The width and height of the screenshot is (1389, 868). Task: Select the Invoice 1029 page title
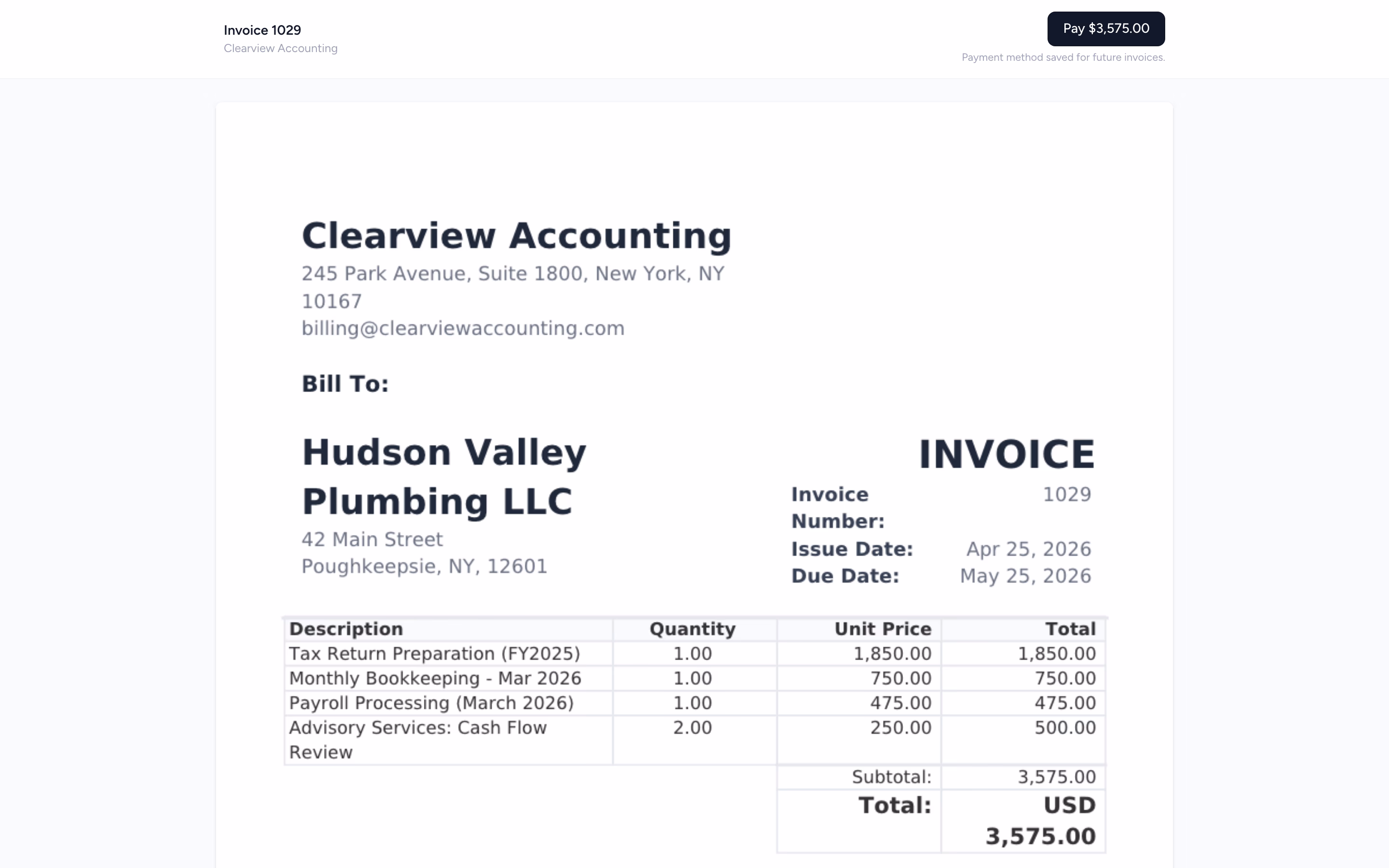[x=262, y=29]
